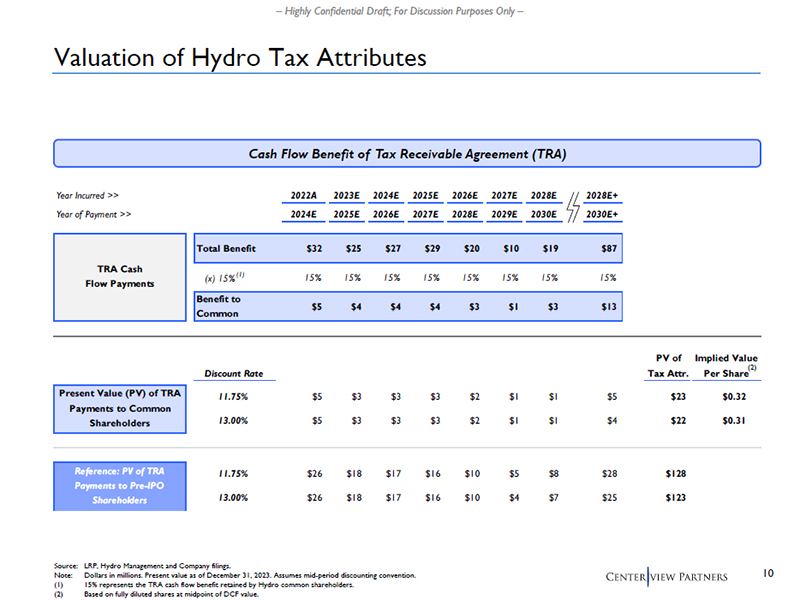Select the Benefit to Common row label
The image size is (800, 600).
217,305
